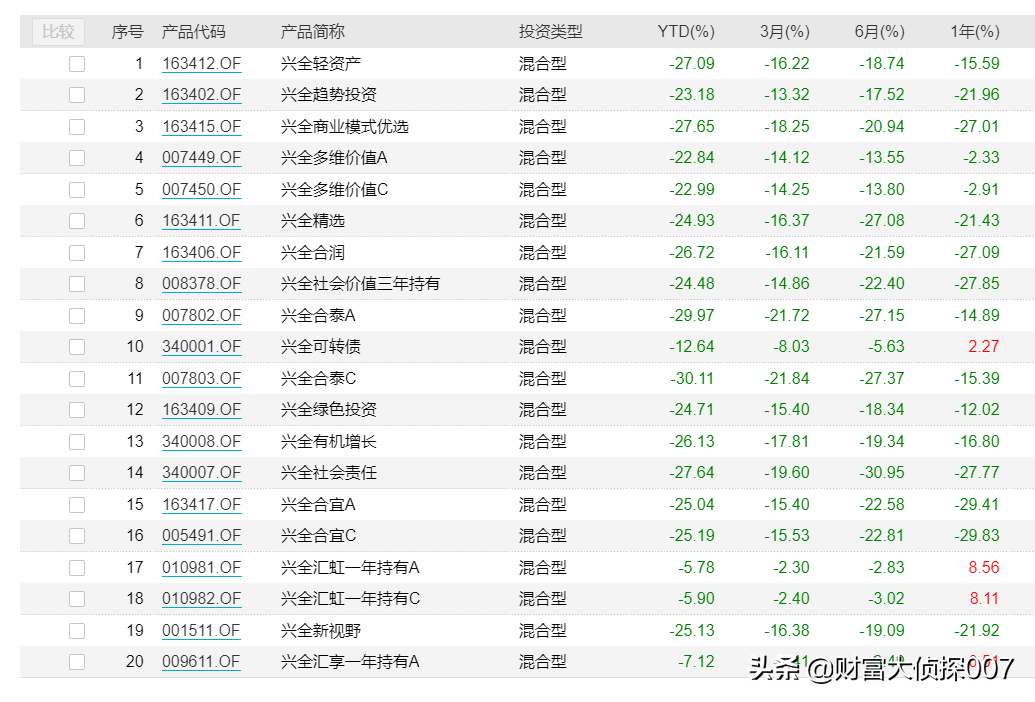The width and height of the screenshot is (1035, 702).
Task: Select the fund name 兴全合泰C
Action: click(318, 379)
